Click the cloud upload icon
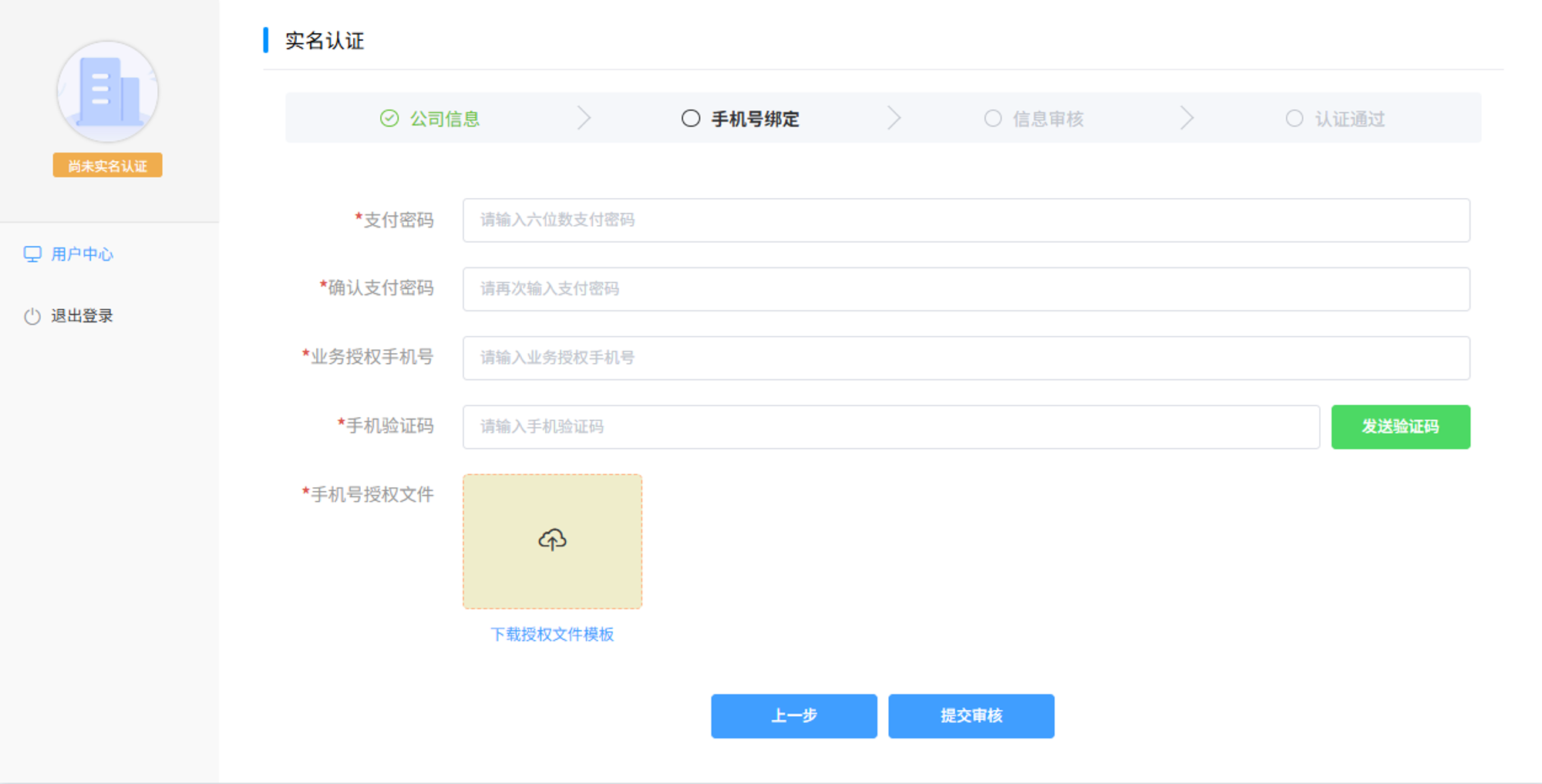Image resolution: width=1542 pixels, height=784 pixels. pos(552,540)
